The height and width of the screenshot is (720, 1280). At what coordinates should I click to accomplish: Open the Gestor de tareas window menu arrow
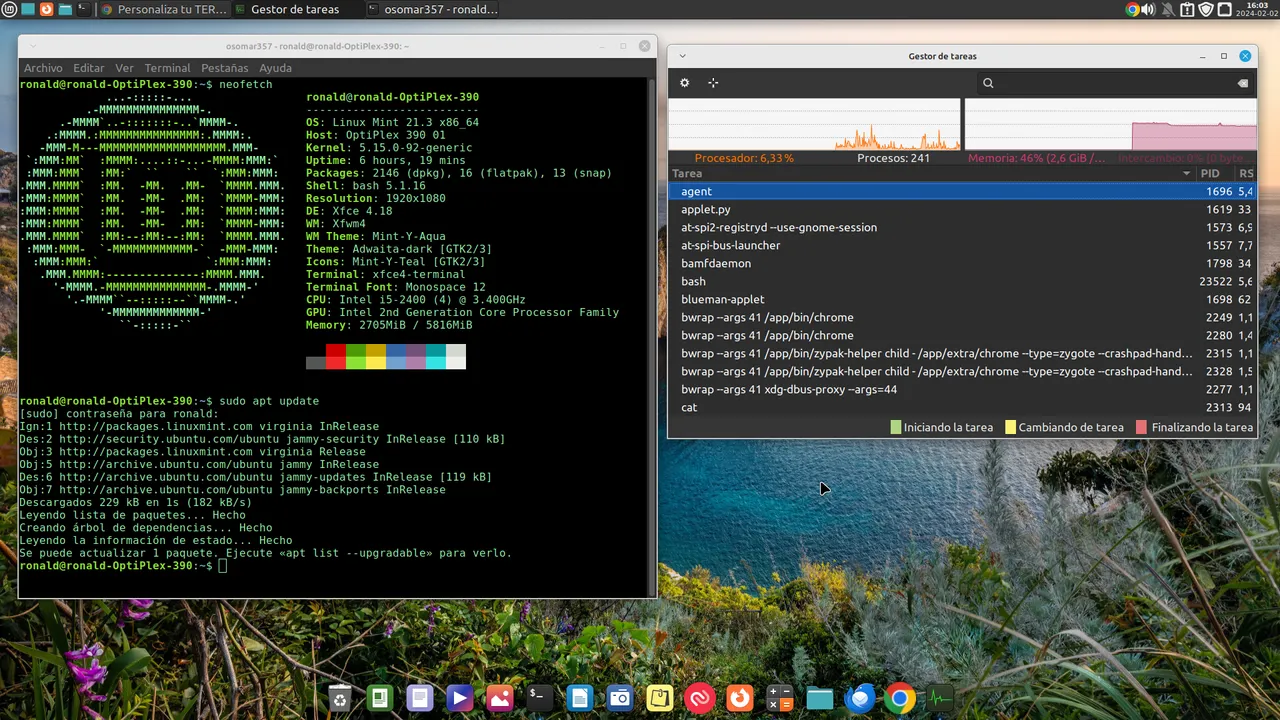681,56
